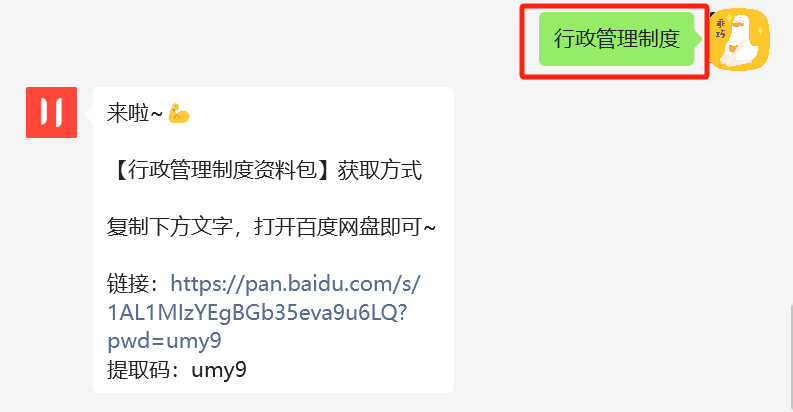Click the umy9 extraction code text

click(219, 370)
